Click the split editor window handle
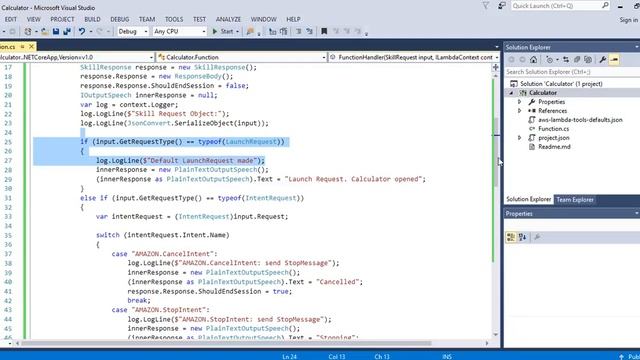The image size is (640, 360). click(x=496, y=67)
